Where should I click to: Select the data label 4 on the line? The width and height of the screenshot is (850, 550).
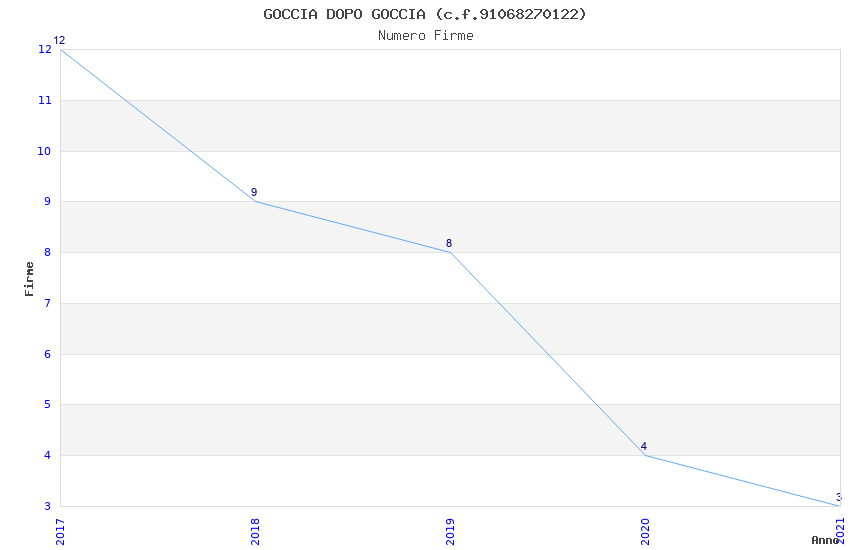(643, 447)
